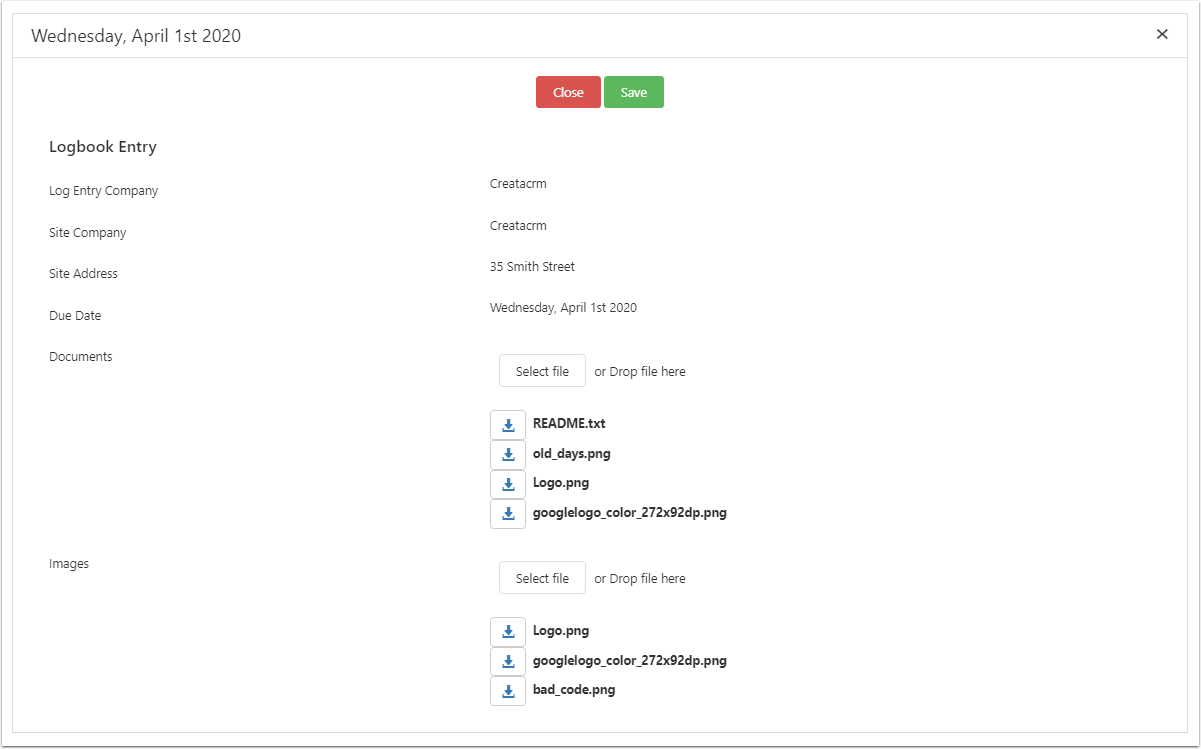This screenshot has width=1201, height=749.
Task: Open the README.txt file name
Action: tap(569, 424)
